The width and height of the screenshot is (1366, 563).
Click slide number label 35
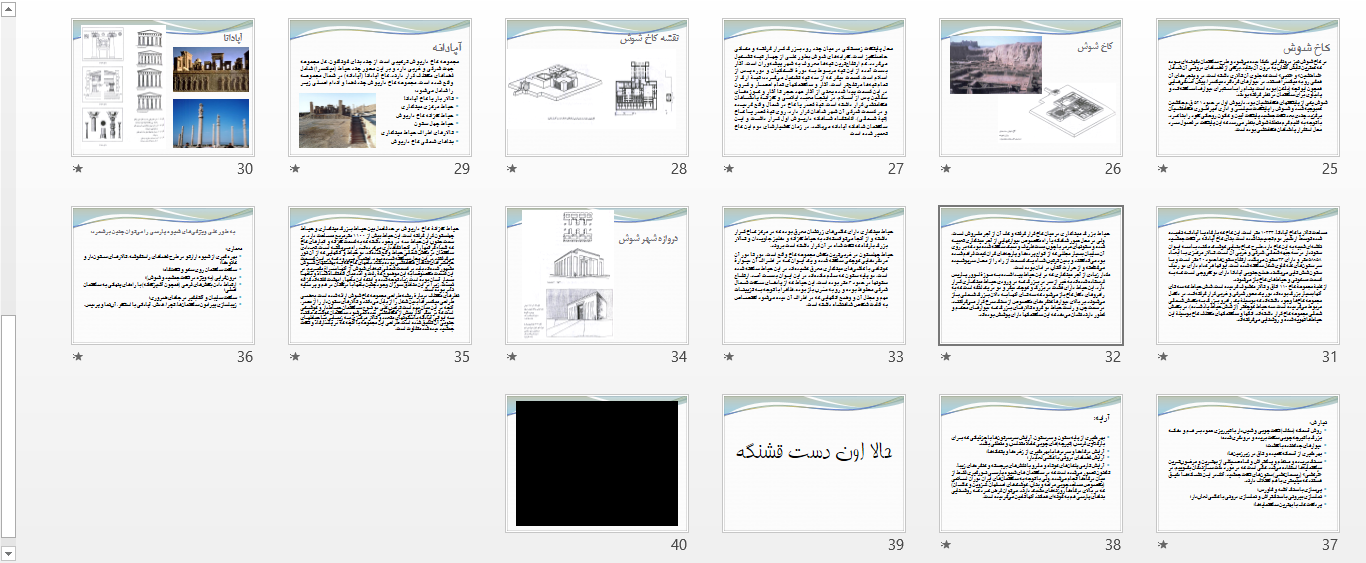point(461,357)
